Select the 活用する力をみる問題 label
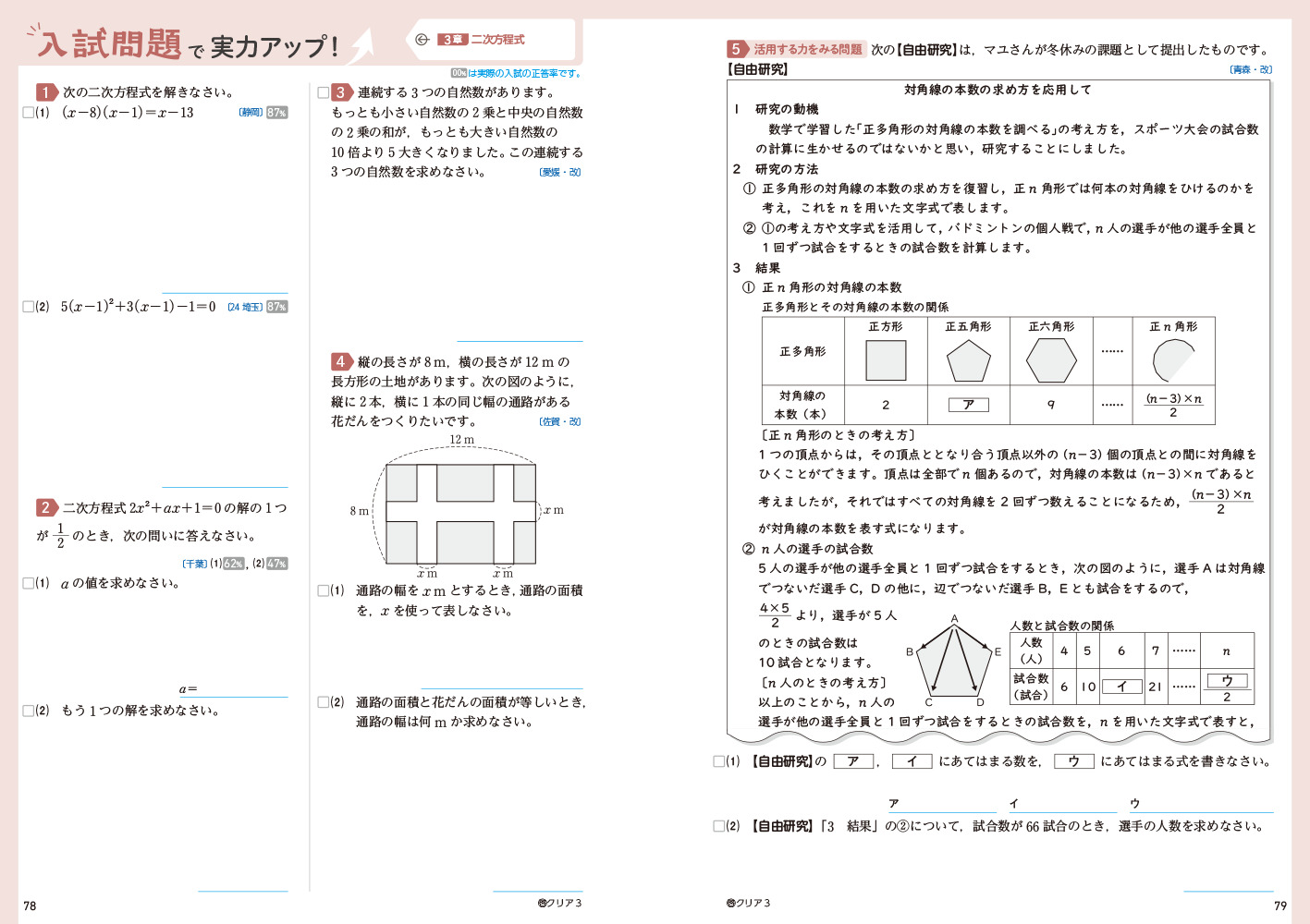Image resolution: width=1310 pixels, height=924 pixels. point(807,49)
